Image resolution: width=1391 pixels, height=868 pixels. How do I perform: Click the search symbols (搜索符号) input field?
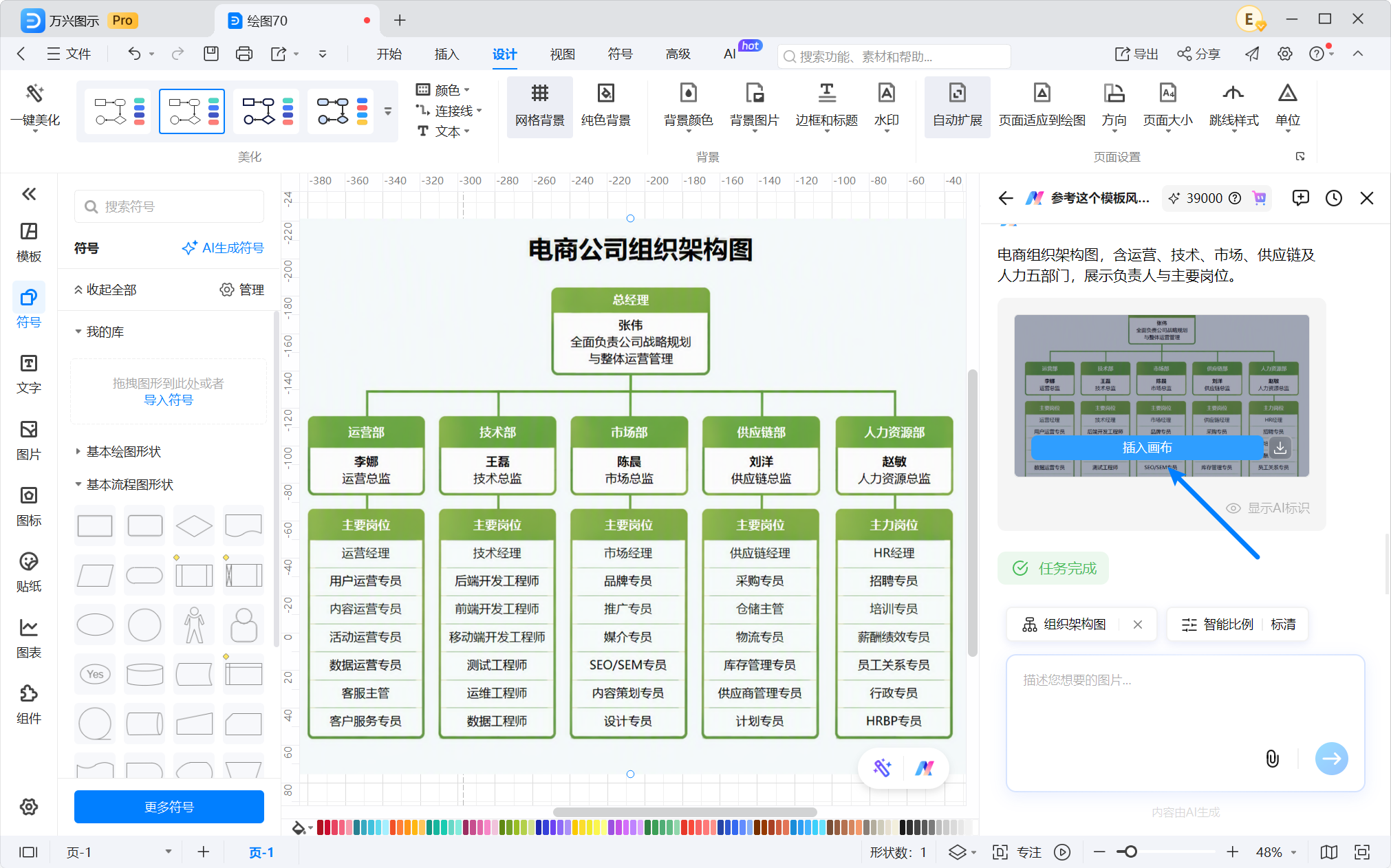(x=169, y=206)
